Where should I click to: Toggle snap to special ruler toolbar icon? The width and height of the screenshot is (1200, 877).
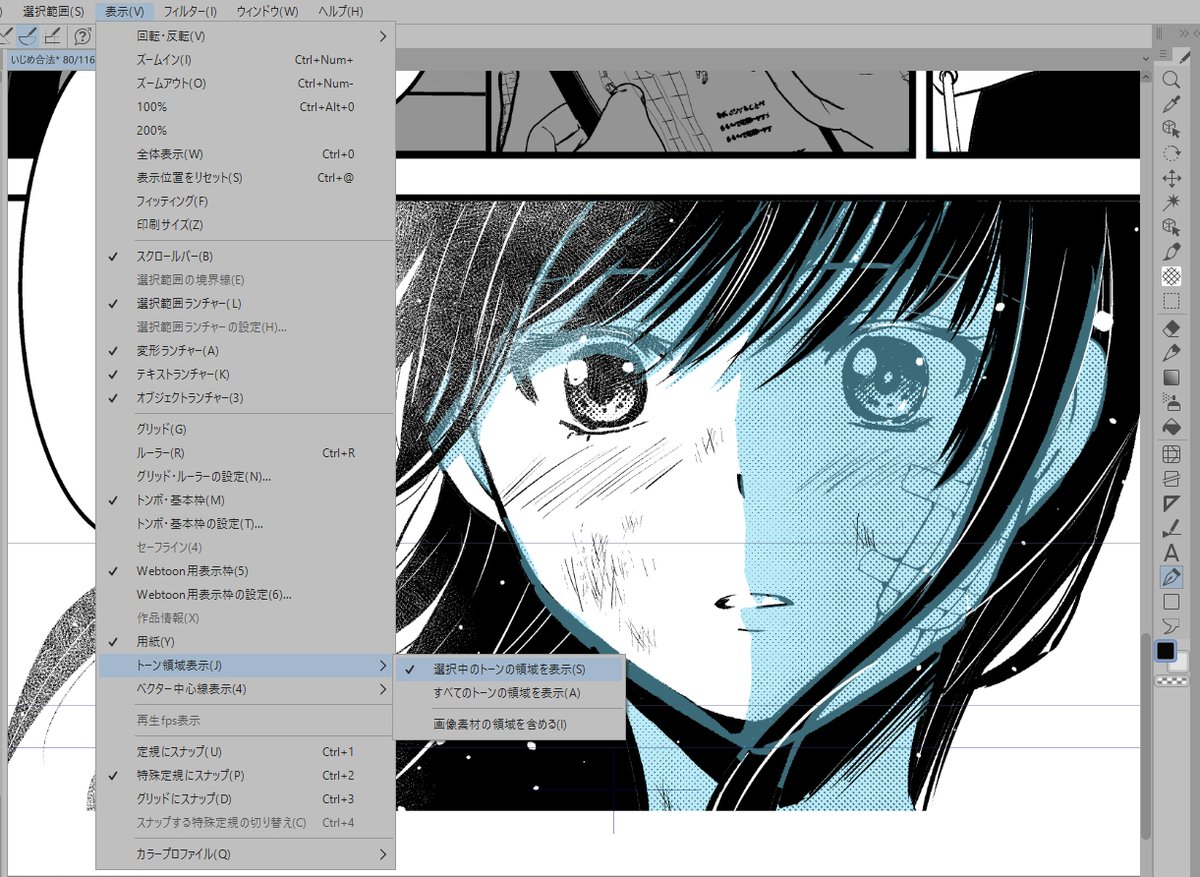(28, 36)
